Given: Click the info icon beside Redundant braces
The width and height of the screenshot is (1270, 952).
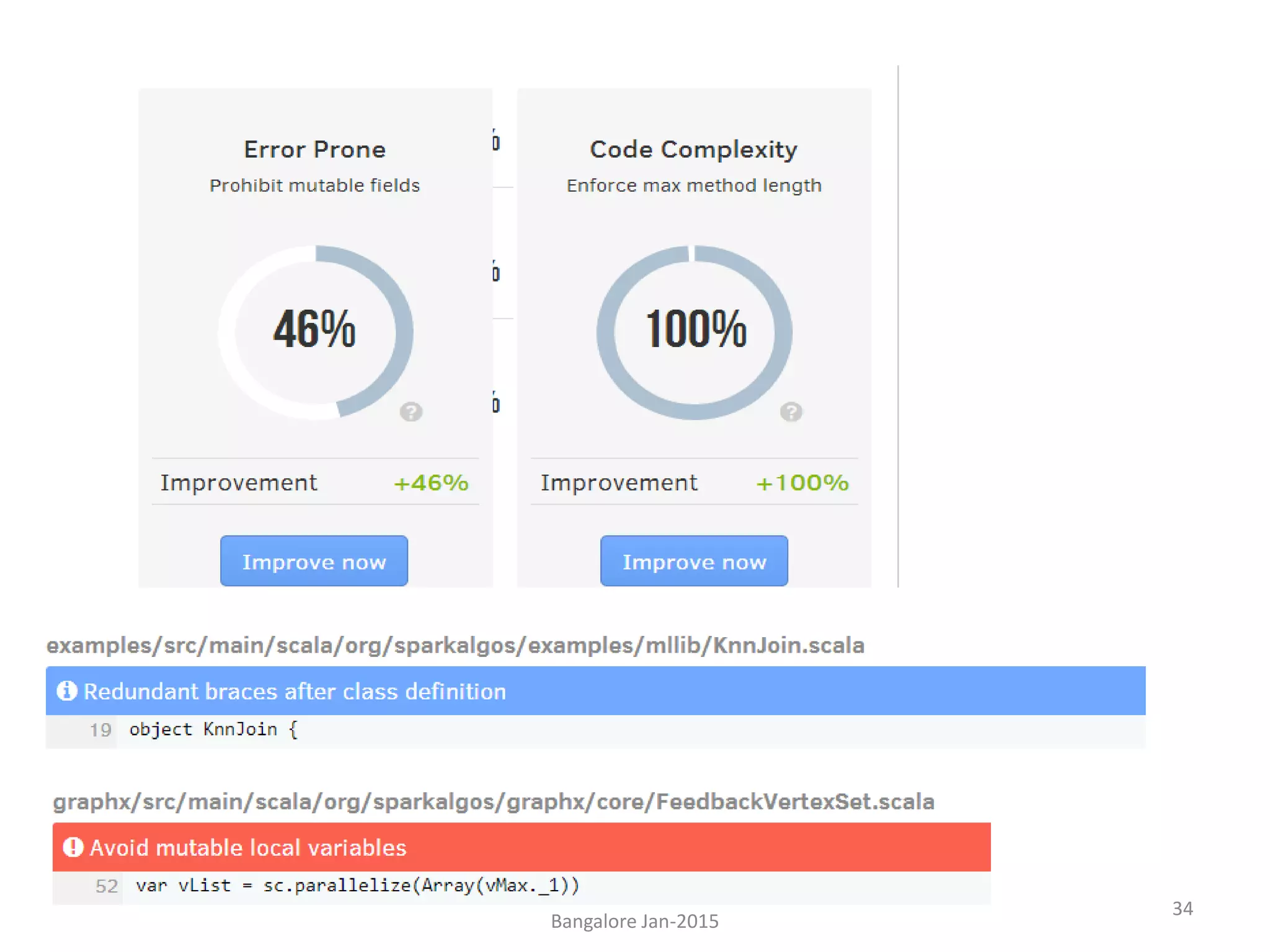Looking at the screenshot, I should coord(67,690).
